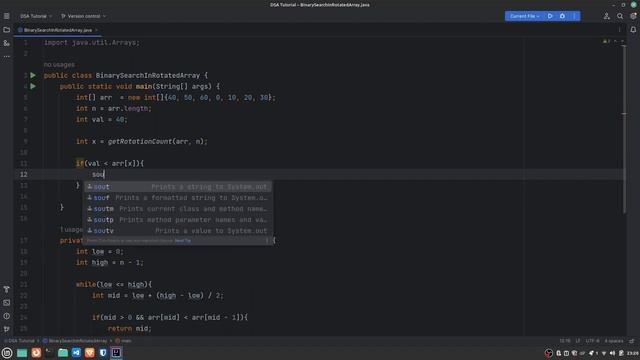This screenshot has height=360, width=640.
Task: Click Next Tip link in completion popup
Action: pyautogui.click(x=182, y=240)
